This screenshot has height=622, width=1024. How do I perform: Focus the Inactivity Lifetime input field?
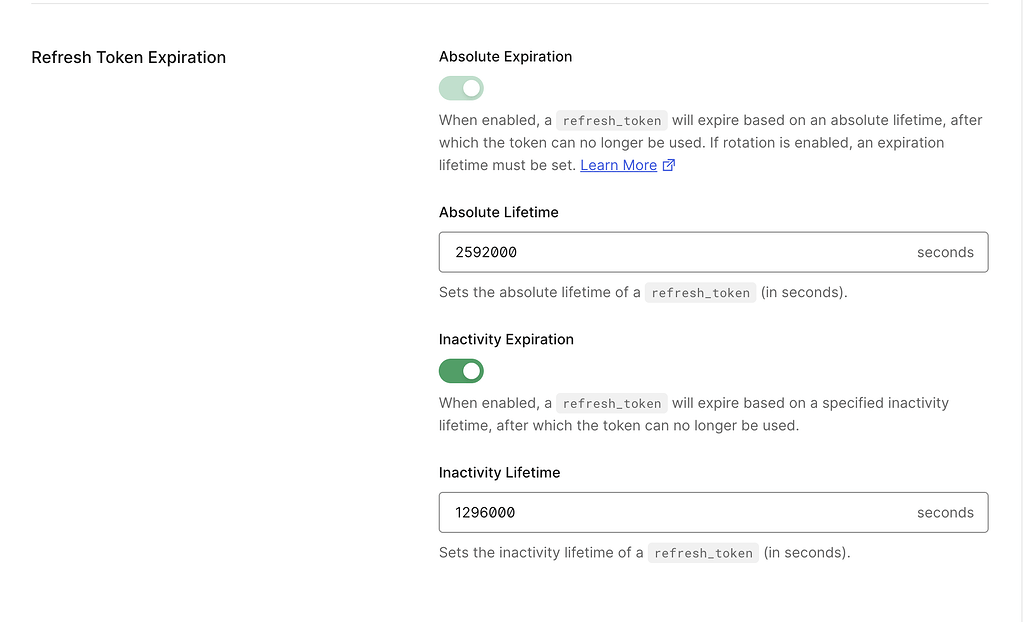[x=680, y=512]
